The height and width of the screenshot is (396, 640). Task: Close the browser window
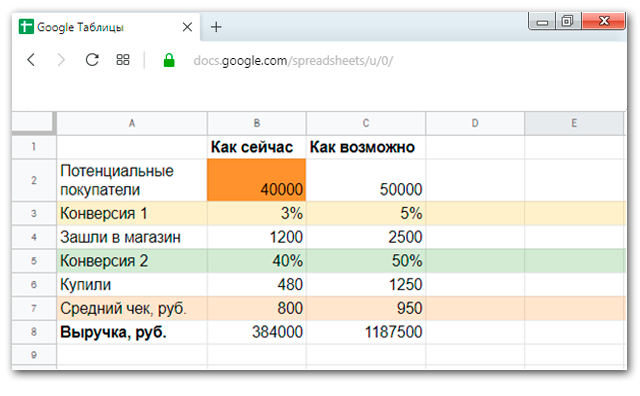click(604, 21)
